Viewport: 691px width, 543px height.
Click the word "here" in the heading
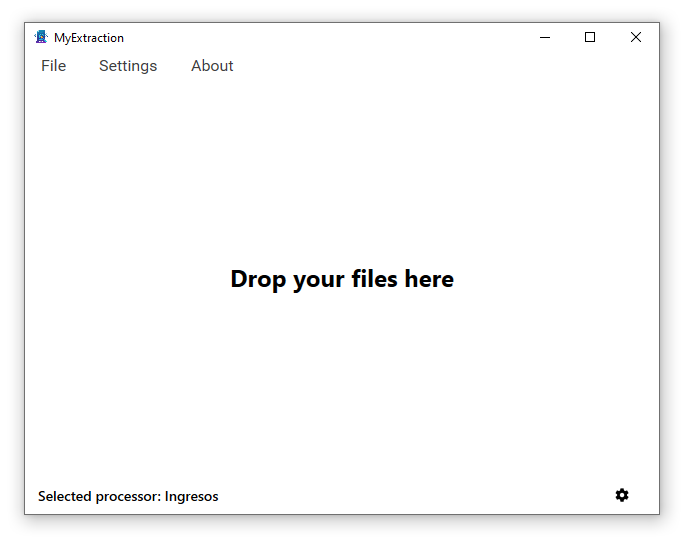(429, 279)
